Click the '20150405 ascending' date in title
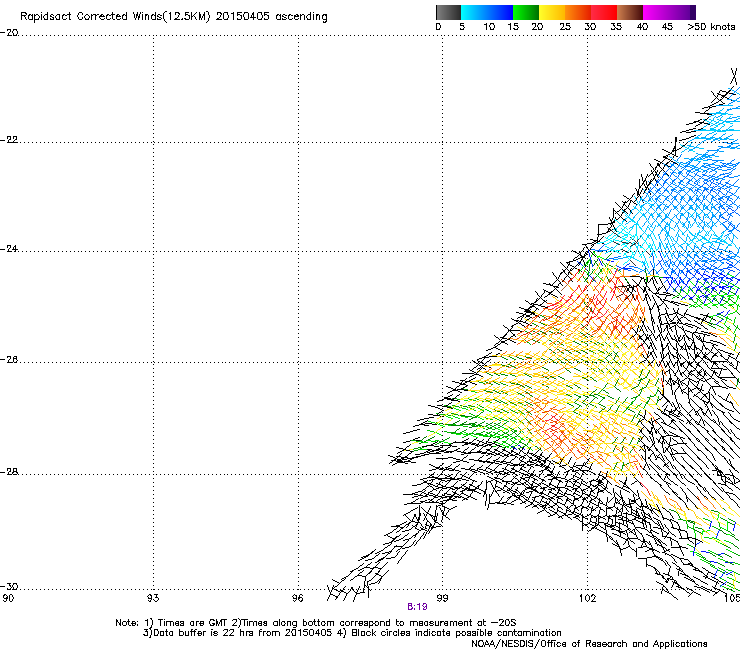Viewport: 740px width, 650px height. click(x=271, y=17)
